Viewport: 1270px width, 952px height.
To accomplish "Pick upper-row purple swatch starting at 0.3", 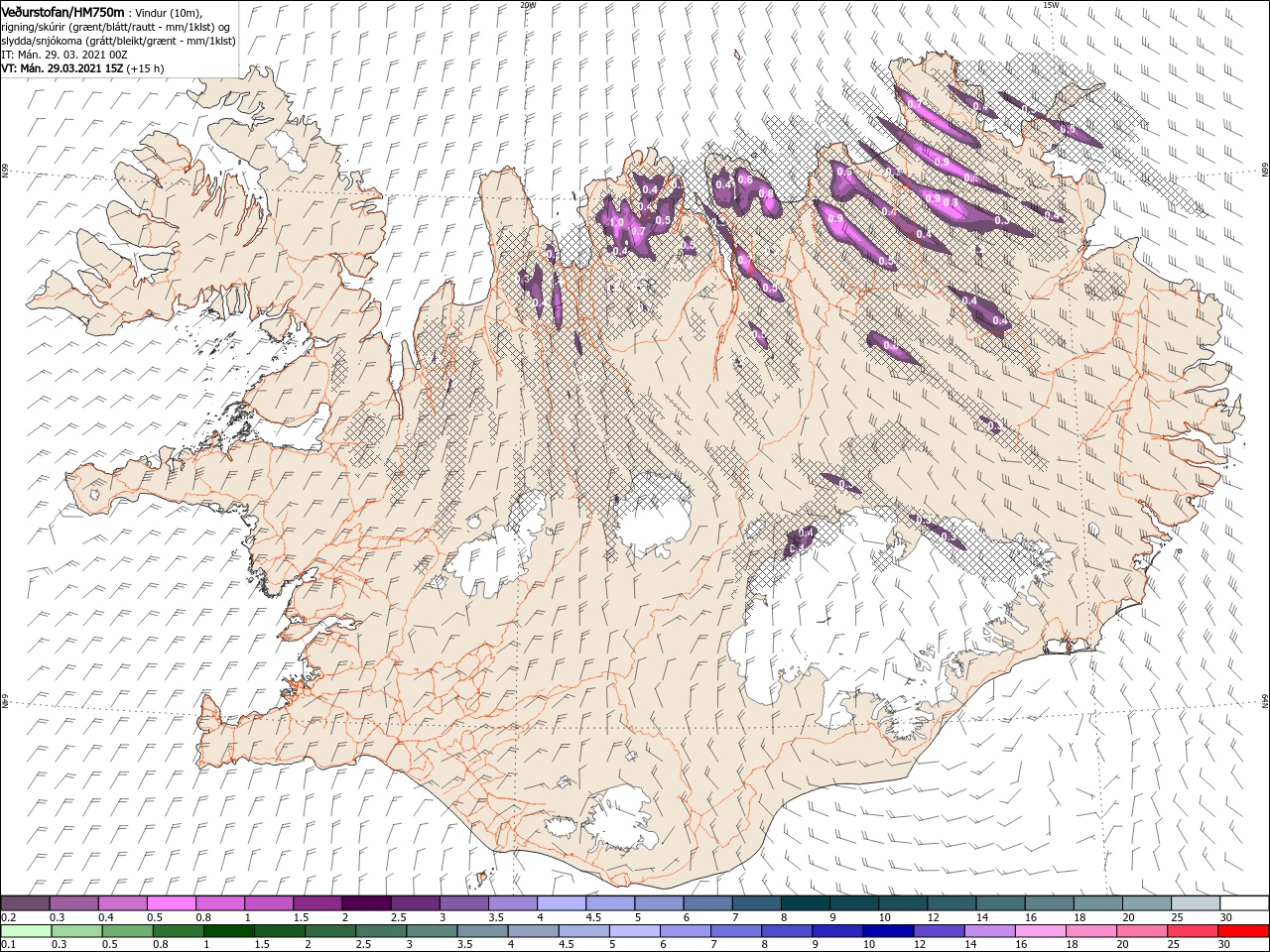I will click(73, 903).
